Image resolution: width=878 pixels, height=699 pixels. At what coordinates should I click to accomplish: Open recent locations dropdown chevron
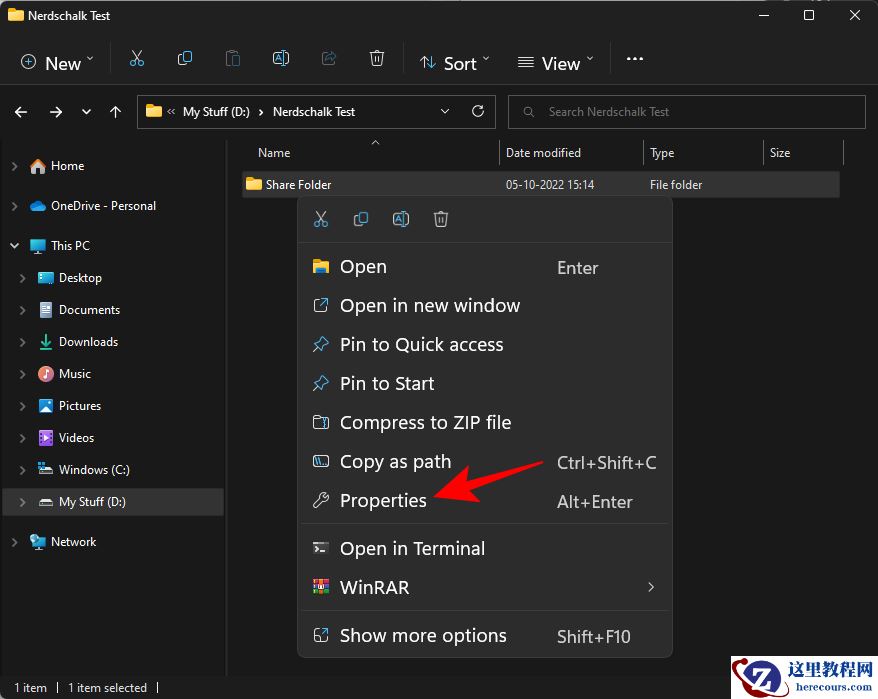coord(86,112)
